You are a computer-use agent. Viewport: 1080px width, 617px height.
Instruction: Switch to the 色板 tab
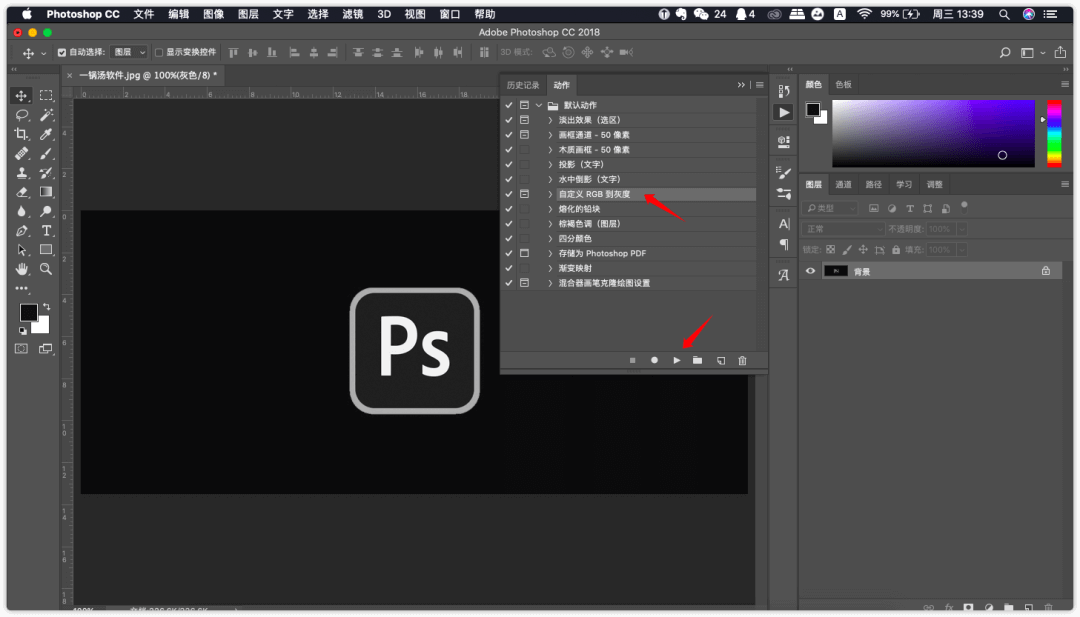(844, 85)
